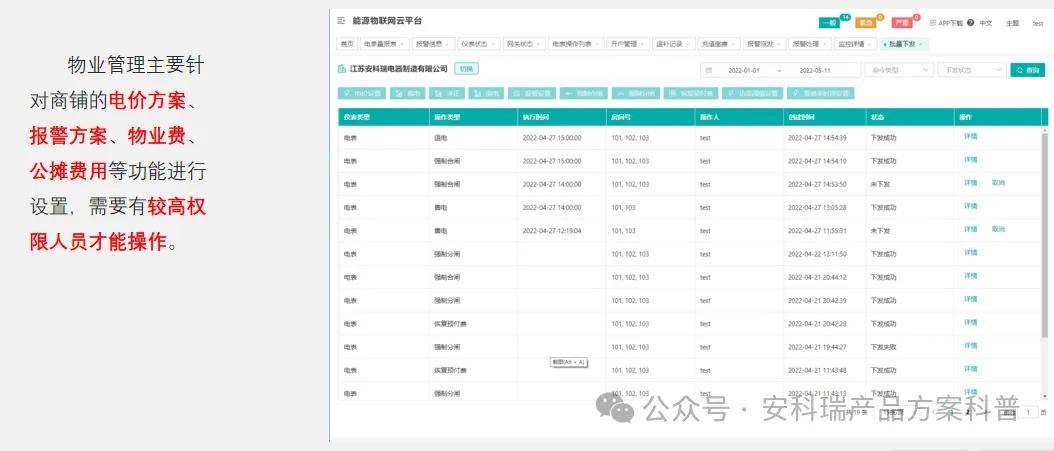Image resolution: width=1054 pixels, height=451 pixels.
Task: Click company name 江苏安科瑞电器制造有限公司
Action: pos(399,69)
